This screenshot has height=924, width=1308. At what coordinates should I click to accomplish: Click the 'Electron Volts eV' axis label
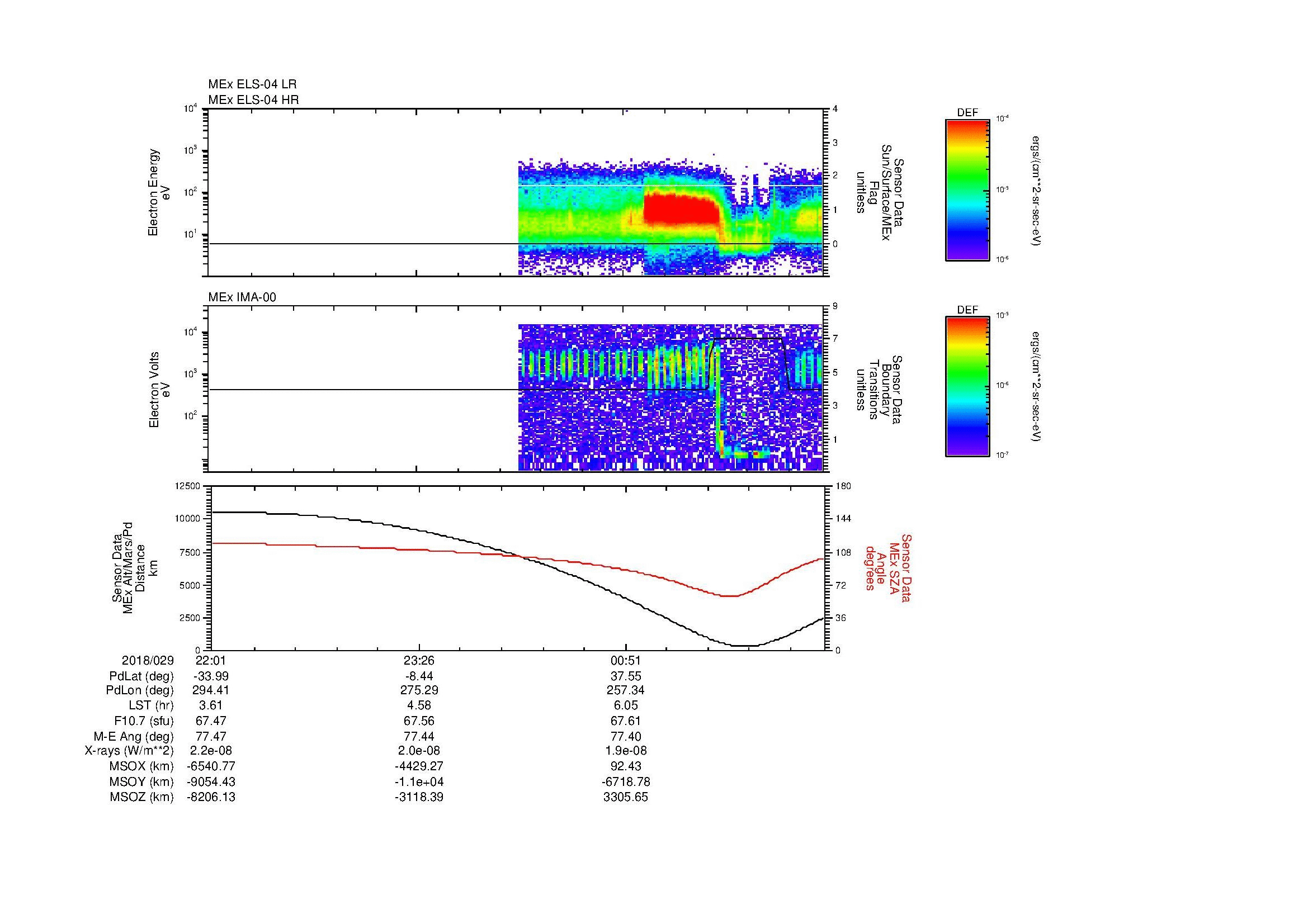[x=159, y=390]
